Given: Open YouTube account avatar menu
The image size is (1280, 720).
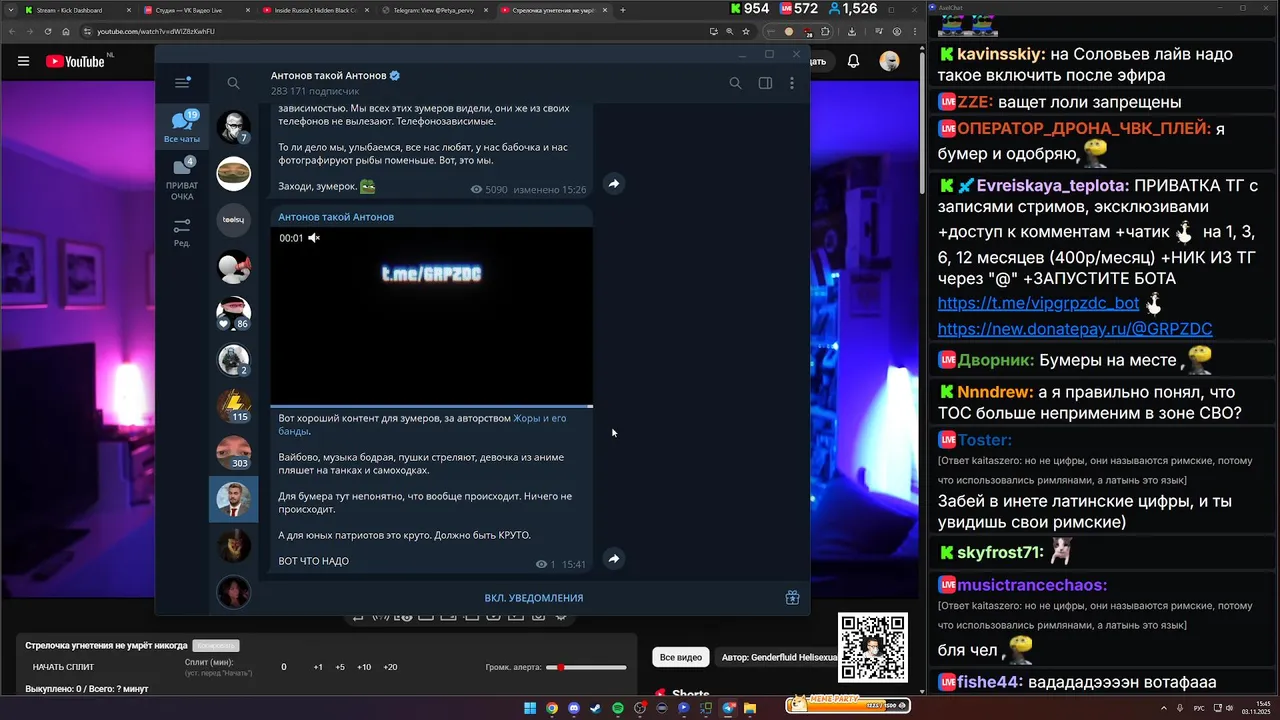Looking at the screenshot, I should pyautogui.click(x=889, y=61).
